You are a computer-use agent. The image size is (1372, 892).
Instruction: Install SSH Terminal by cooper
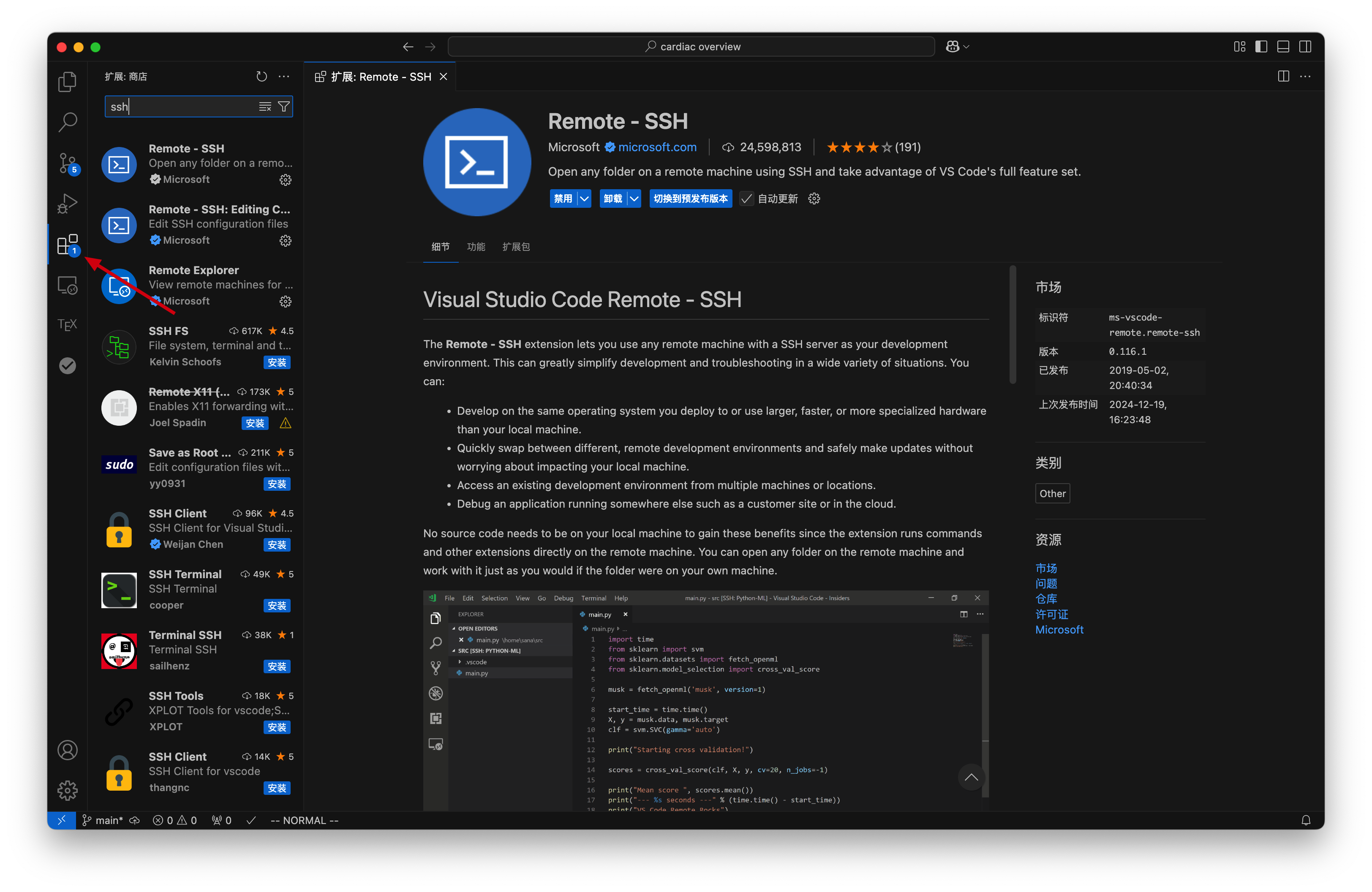pos(277,606)
